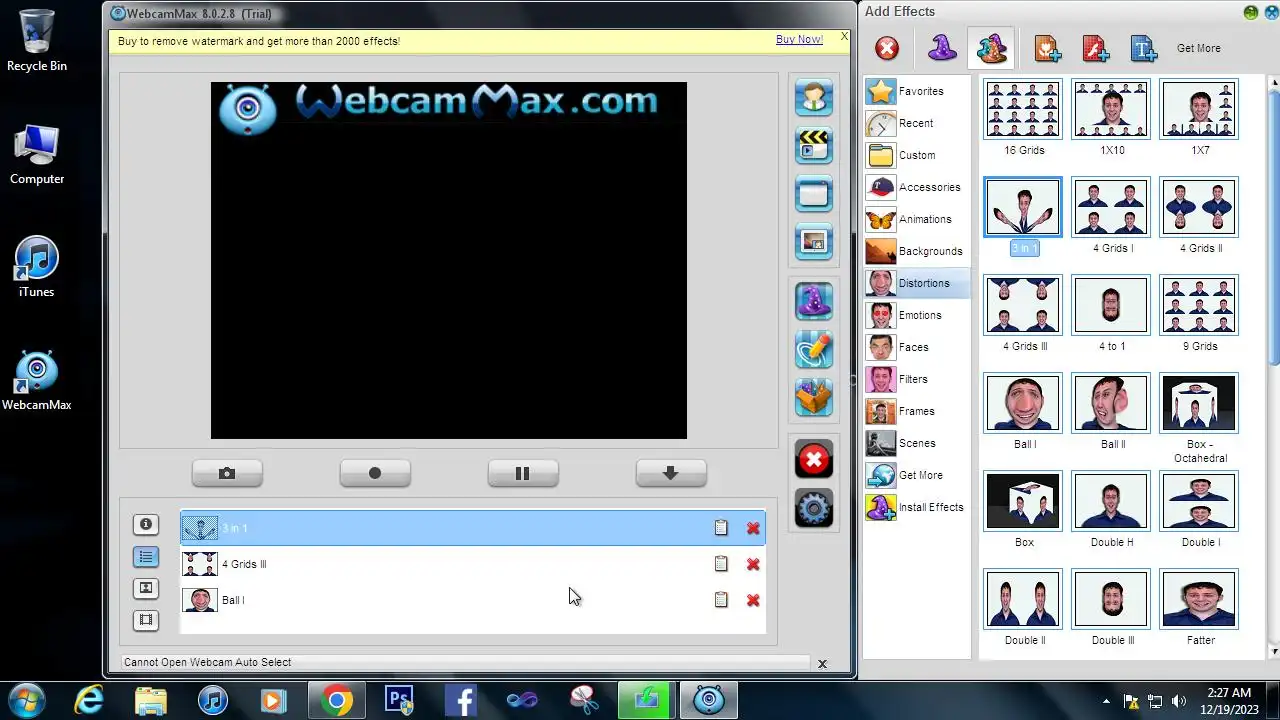Open the wizard hat effects icon in side toolbar

(814, 301)
